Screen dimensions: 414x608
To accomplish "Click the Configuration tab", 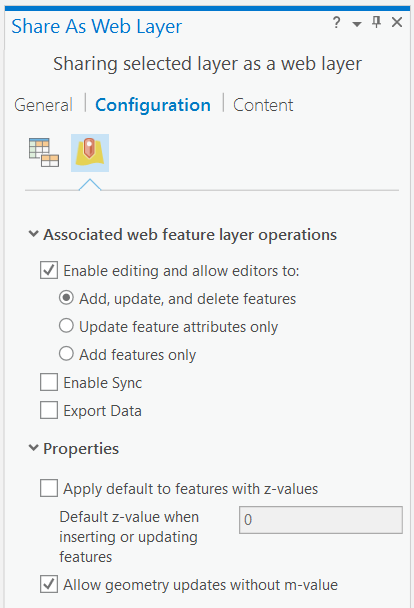I will [153, 105].
